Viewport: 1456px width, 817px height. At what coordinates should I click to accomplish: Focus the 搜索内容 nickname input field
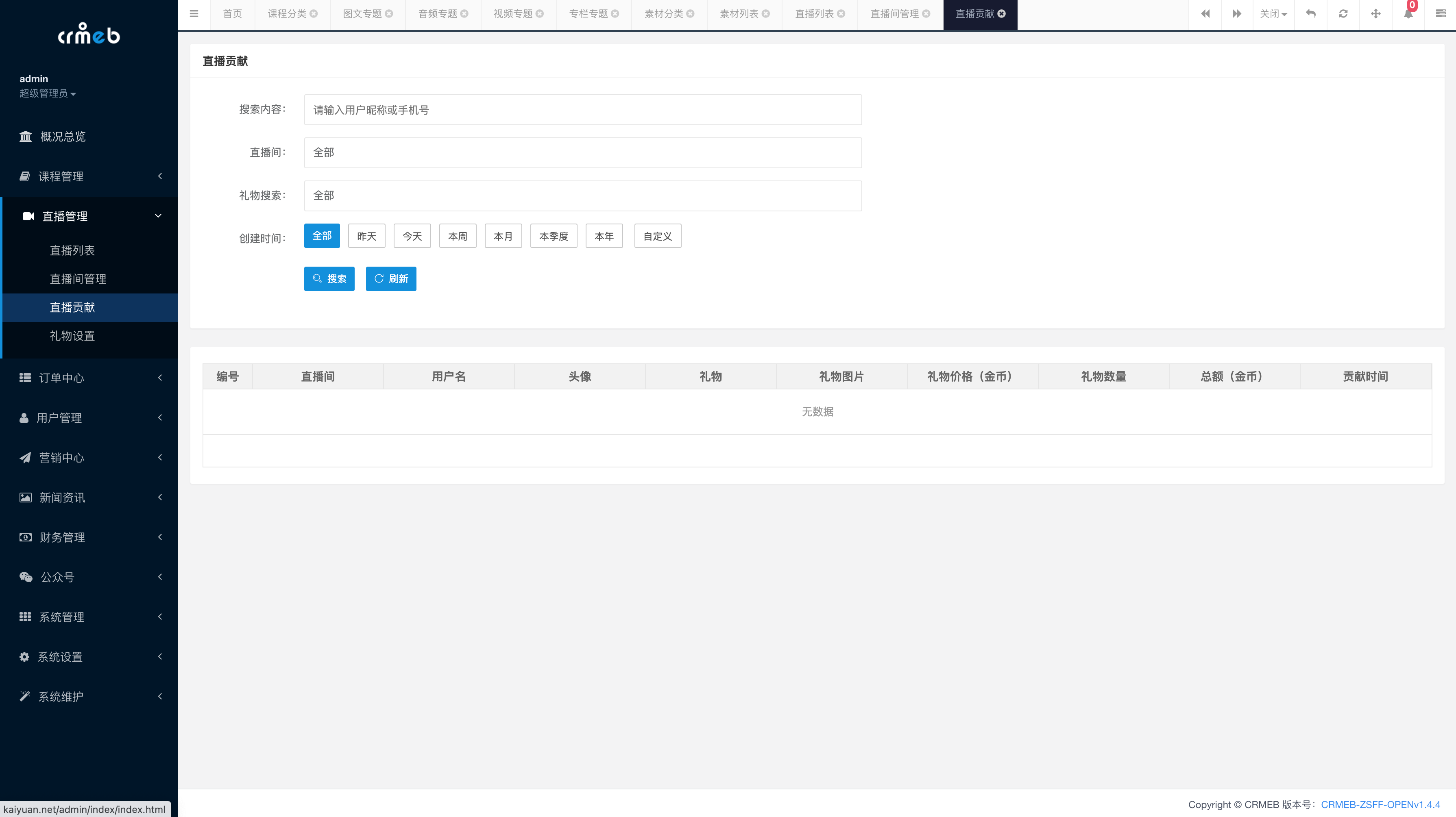click(x=583, y=110)
